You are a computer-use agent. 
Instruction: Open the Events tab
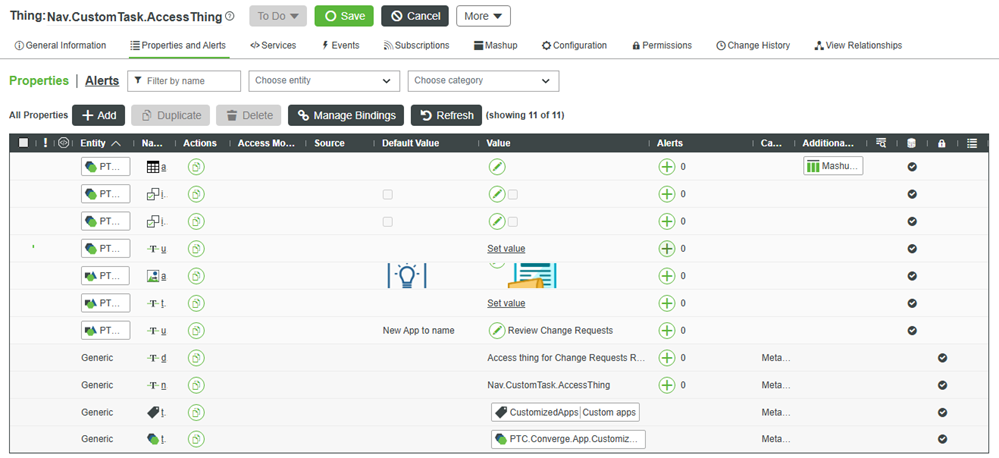[x=340, y=45]
